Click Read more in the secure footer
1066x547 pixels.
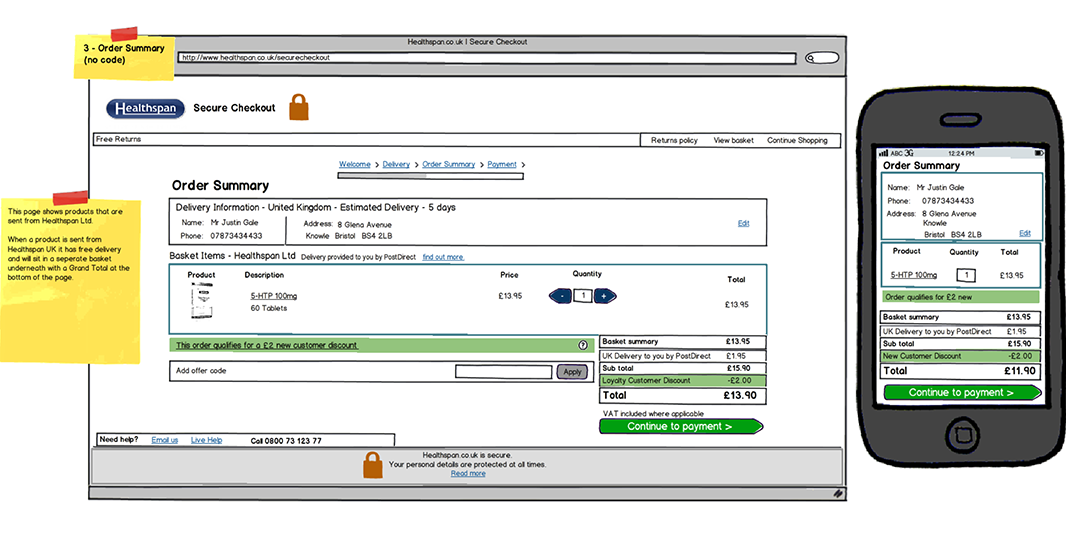[x=468, y=474]
